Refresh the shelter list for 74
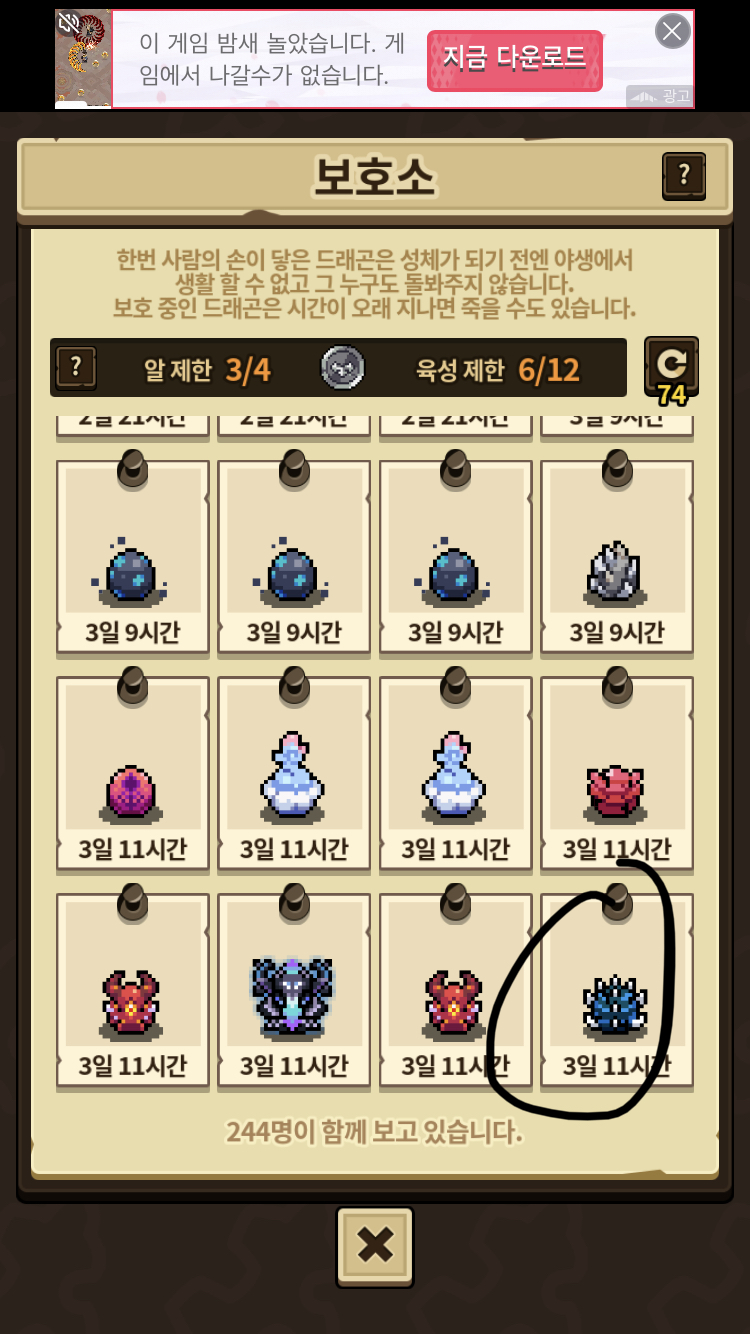Image resolution: width=750 pixels, height=1334 pixels. tap(671, 367)
